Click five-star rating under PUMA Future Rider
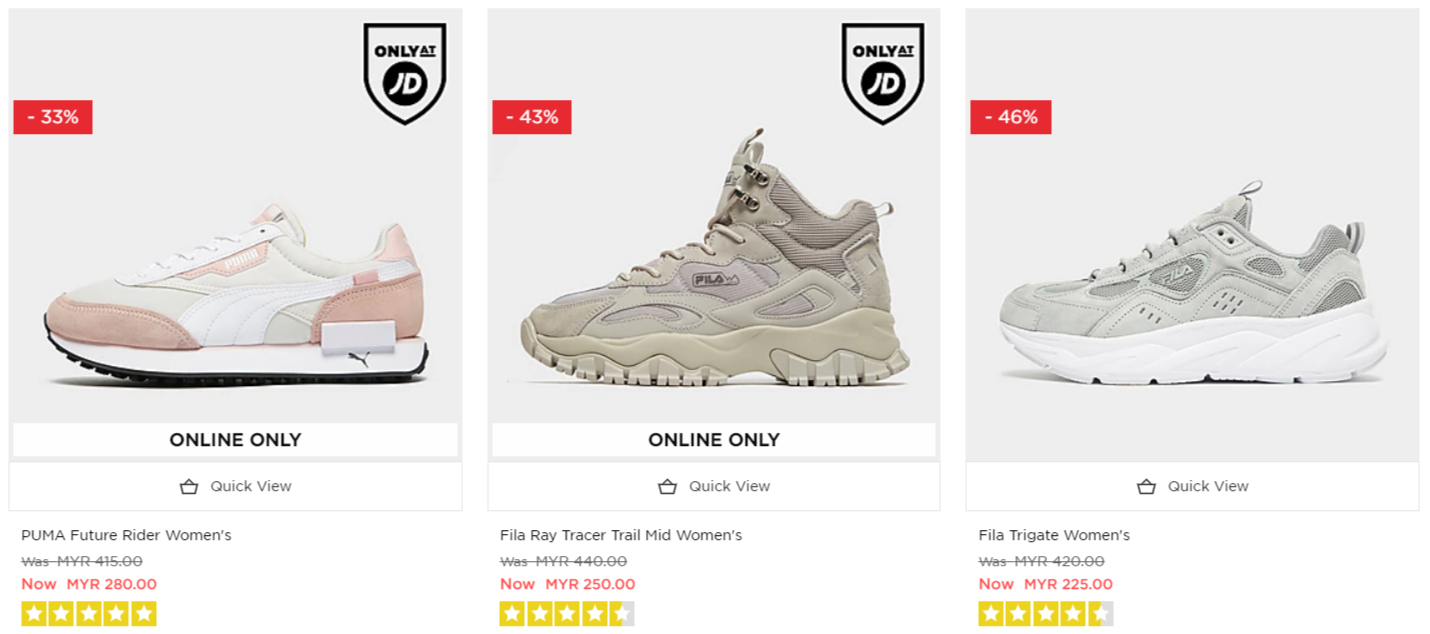The image size is (1430, 634). tap(89, 614)
